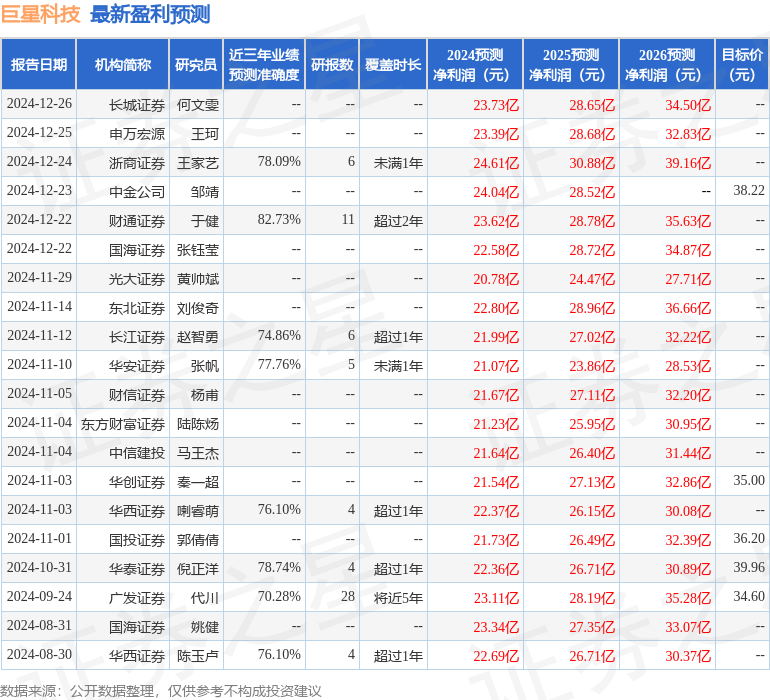Screen dimensions: 770x700
Task: Select the 覆盖时长 column header
Action: pos(393,64)
